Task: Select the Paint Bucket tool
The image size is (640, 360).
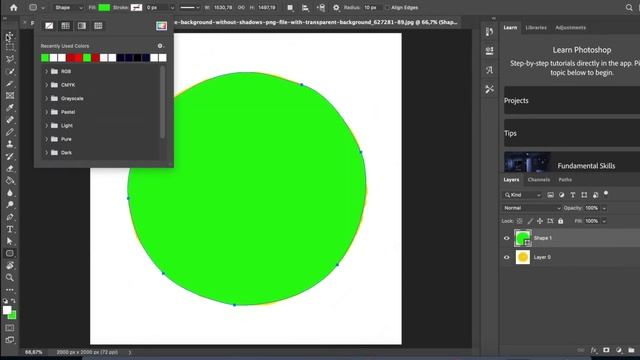Action: [x=9, y=180]
